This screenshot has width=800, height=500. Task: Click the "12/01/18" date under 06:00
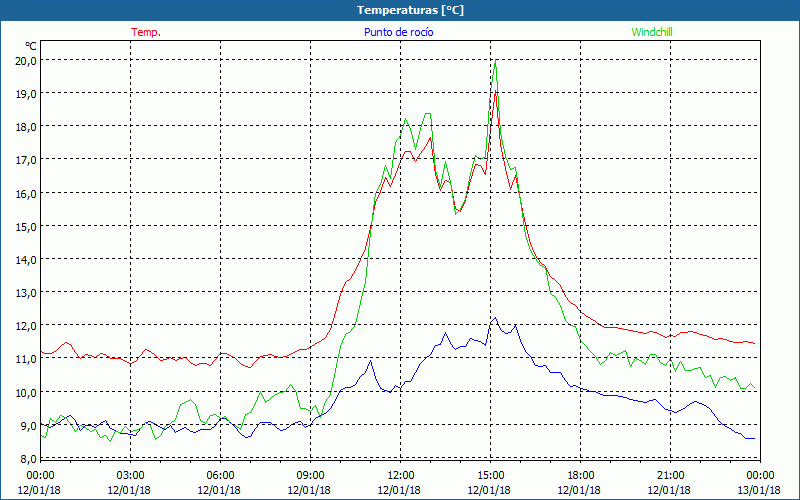coord(219,490)
